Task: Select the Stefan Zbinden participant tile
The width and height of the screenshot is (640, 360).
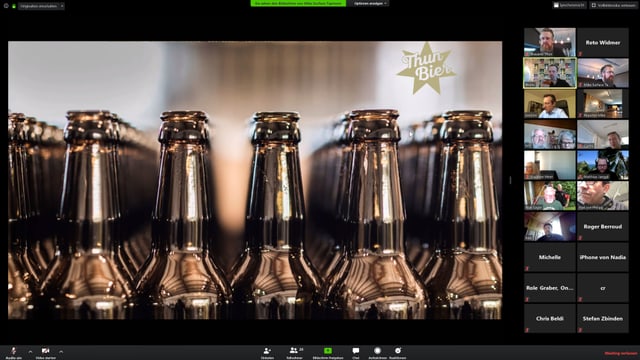Action: pos(603,318)
